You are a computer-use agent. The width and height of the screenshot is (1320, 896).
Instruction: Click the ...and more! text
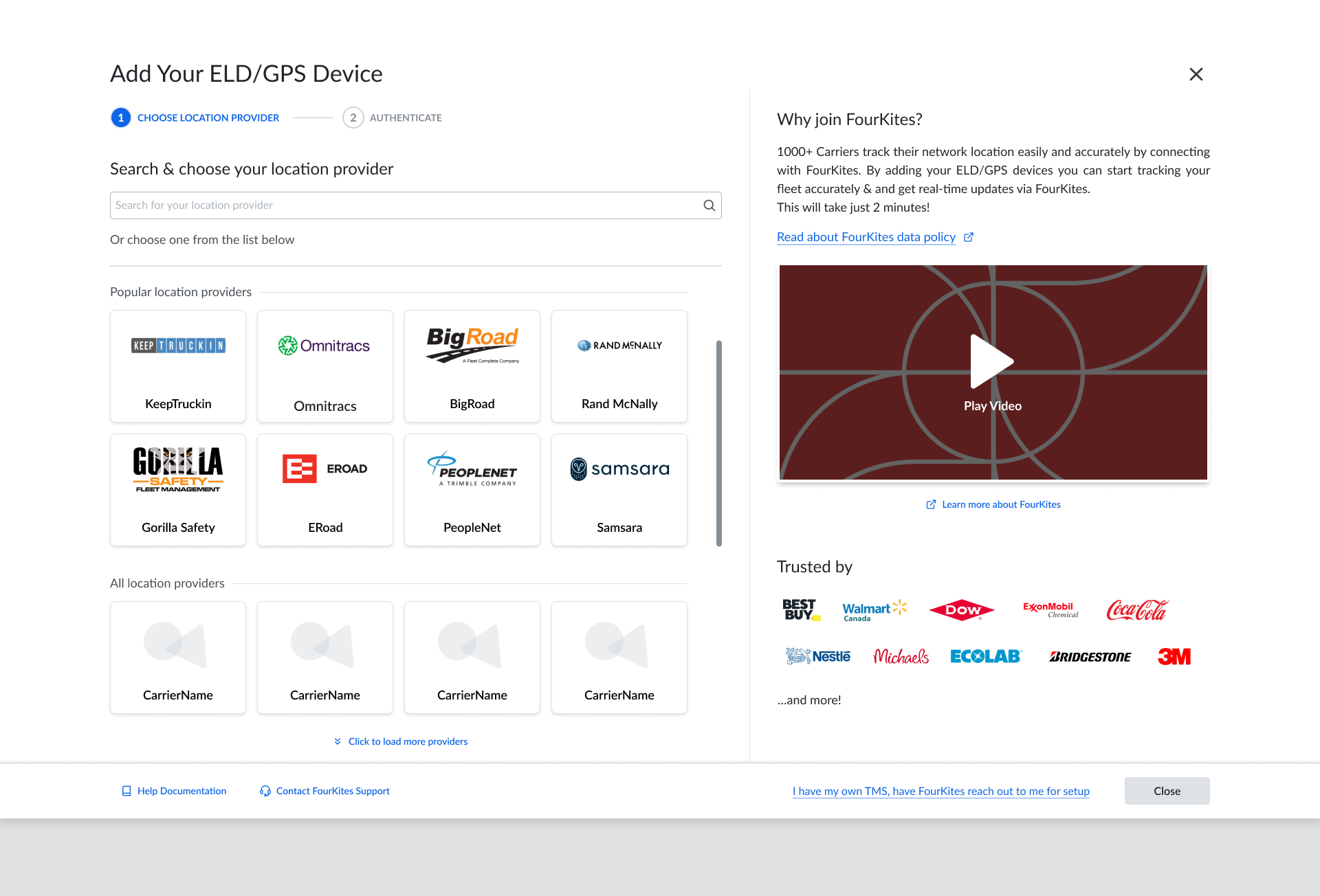pos(809,700)
